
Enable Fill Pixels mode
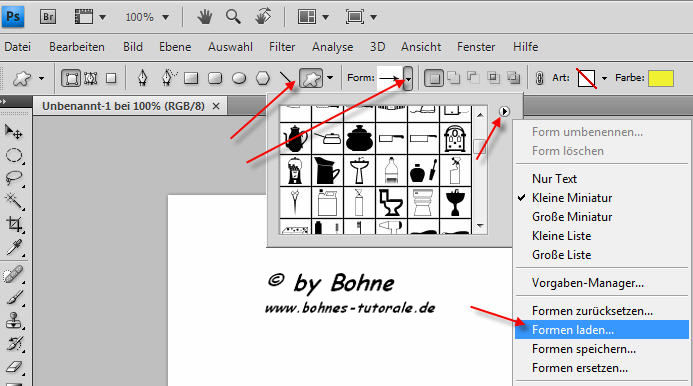(x=111, y=79)
